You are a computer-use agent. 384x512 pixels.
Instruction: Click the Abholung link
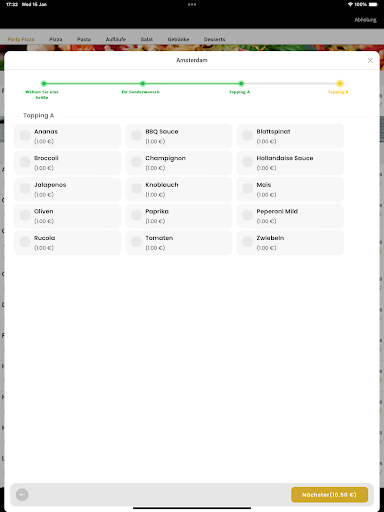tap(365, 20)
